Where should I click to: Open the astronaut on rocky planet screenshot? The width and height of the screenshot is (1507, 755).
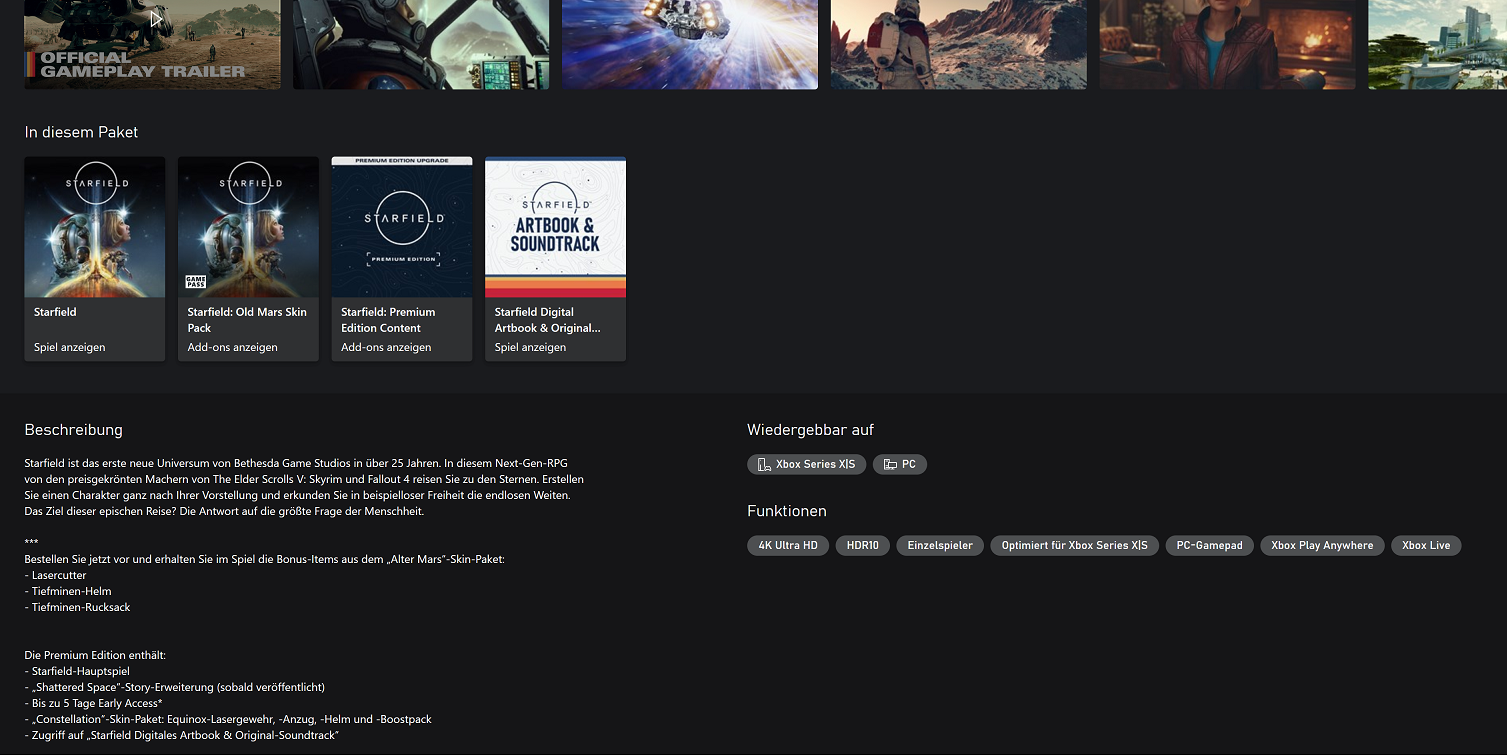pyautogui.click(x=959, y=44)
